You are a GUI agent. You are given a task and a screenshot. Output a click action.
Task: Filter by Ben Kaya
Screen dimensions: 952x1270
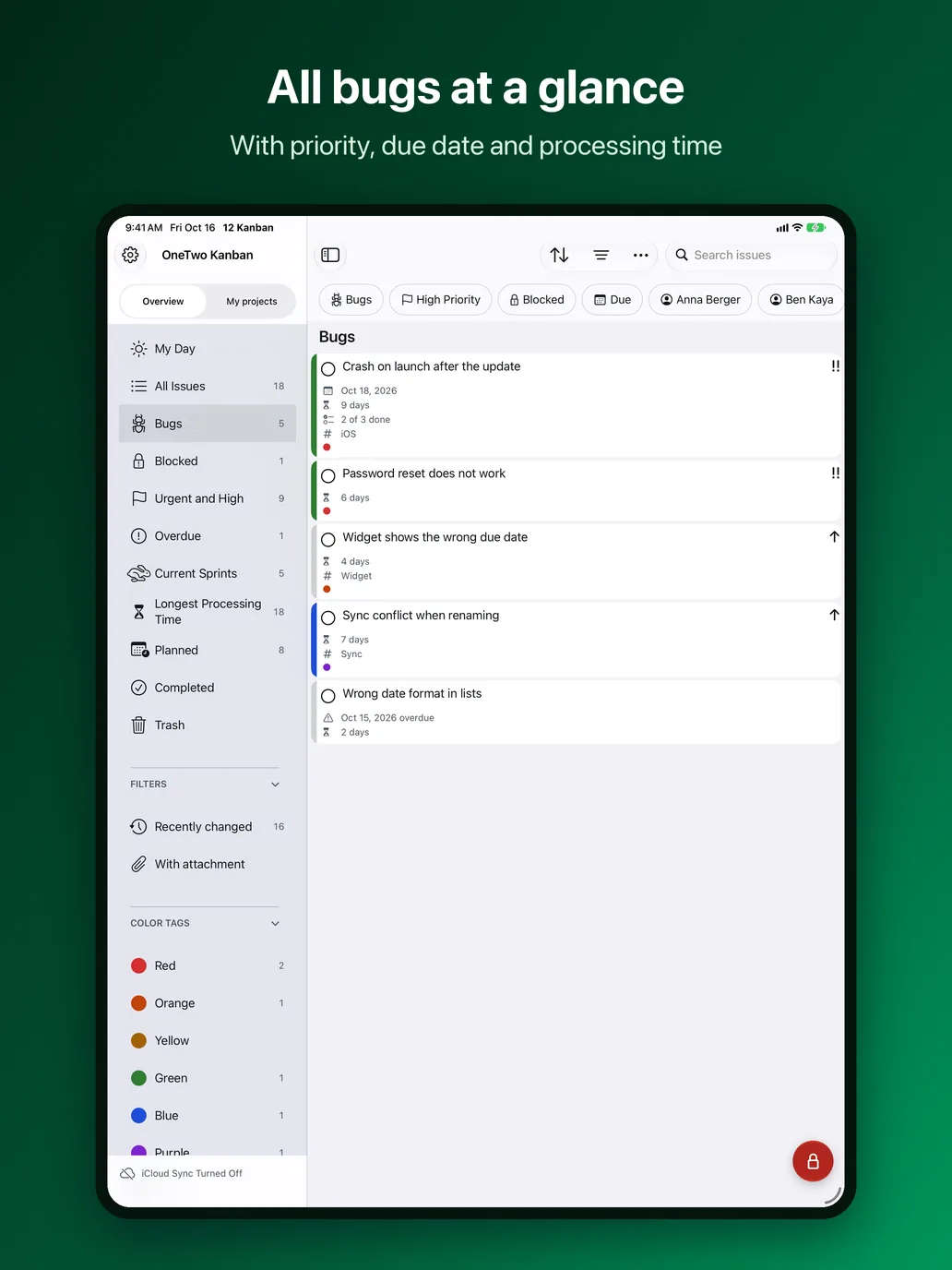tap(802, 300)
